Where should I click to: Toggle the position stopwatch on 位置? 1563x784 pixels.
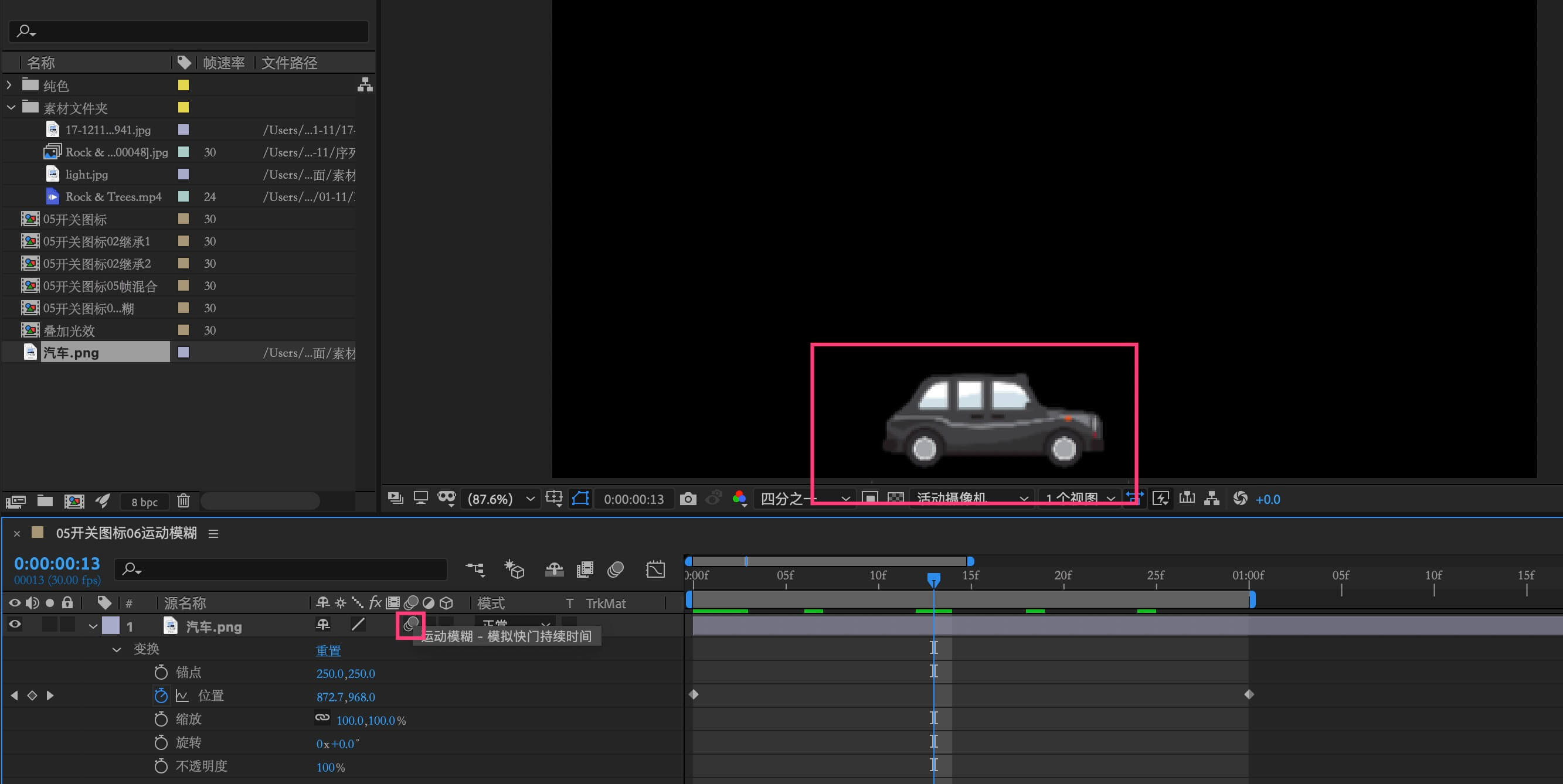point(161,696)
